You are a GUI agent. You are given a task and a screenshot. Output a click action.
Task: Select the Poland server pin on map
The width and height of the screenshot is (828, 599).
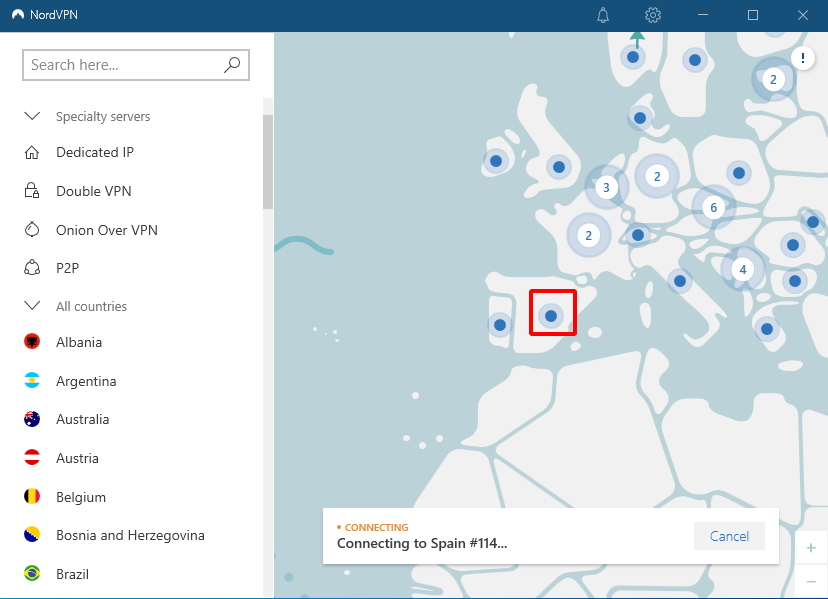click(739, 173)
